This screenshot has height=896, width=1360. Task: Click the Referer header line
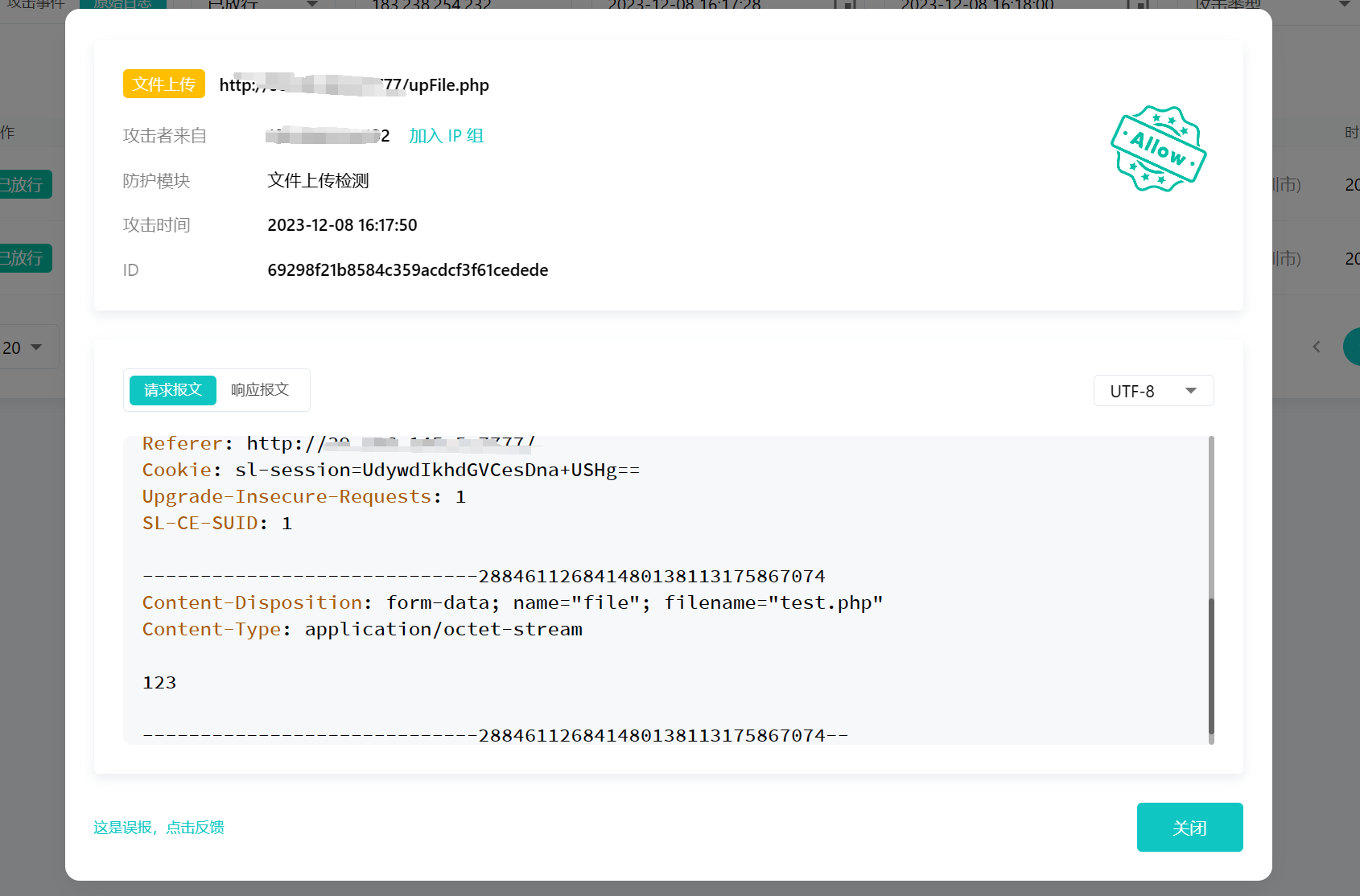click(339, 443)
